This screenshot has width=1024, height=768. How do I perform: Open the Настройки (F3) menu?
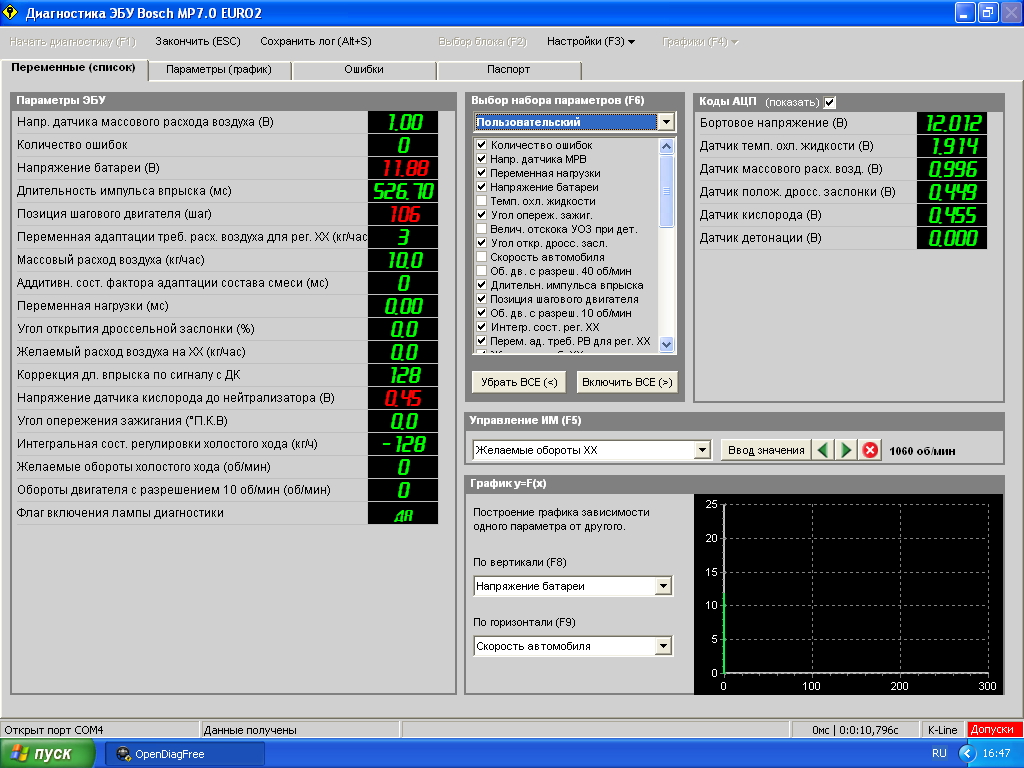[x=590, y=41]
